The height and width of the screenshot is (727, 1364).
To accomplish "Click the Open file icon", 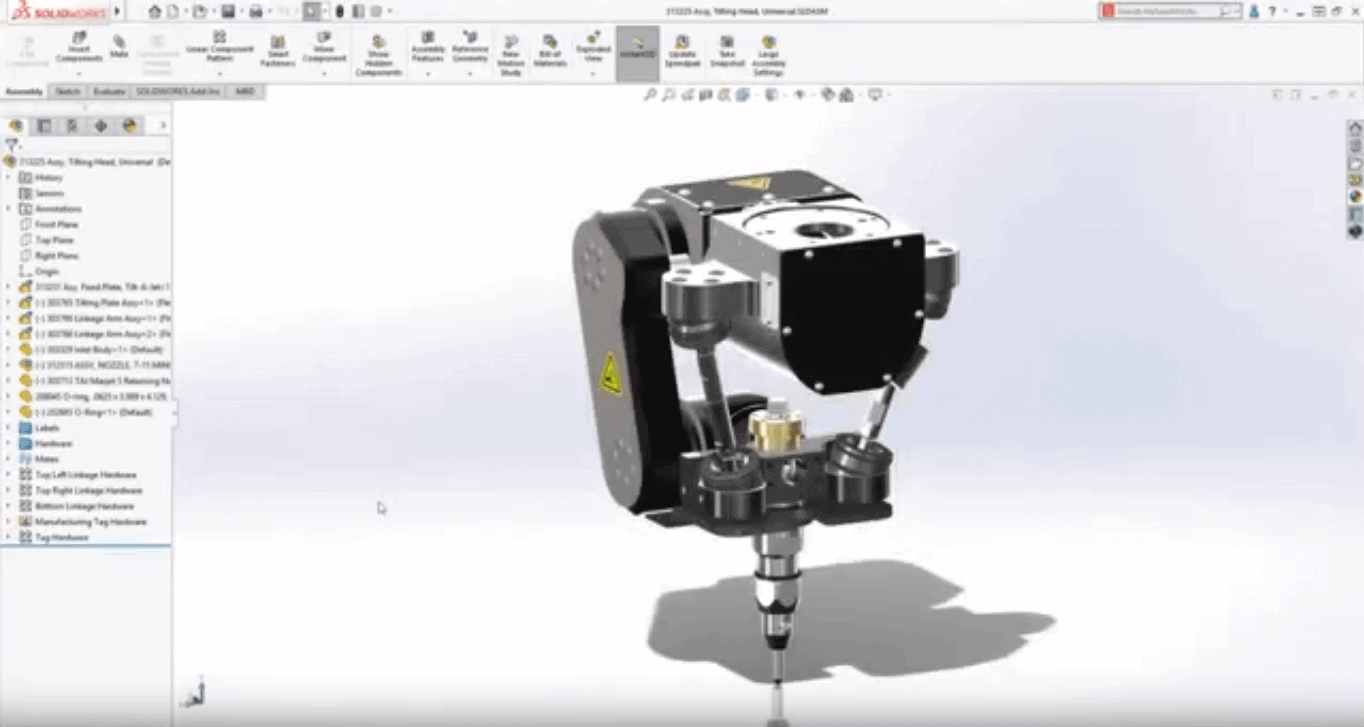I will (199, 11).
